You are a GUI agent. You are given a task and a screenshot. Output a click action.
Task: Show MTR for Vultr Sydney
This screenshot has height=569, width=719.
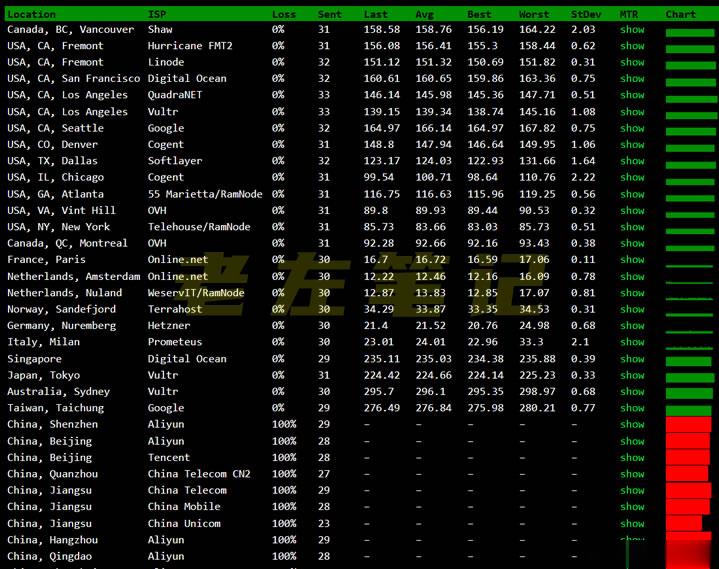coord(632,392)
